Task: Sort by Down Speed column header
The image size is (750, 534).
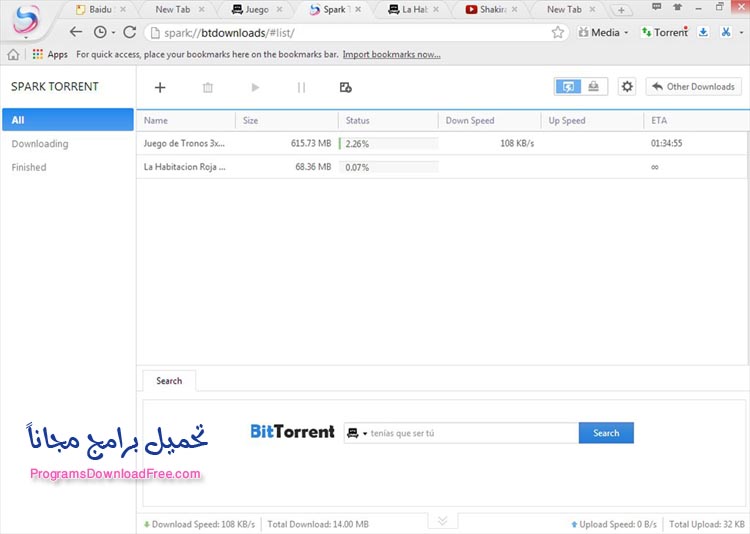Action: [x=489, y=121]
